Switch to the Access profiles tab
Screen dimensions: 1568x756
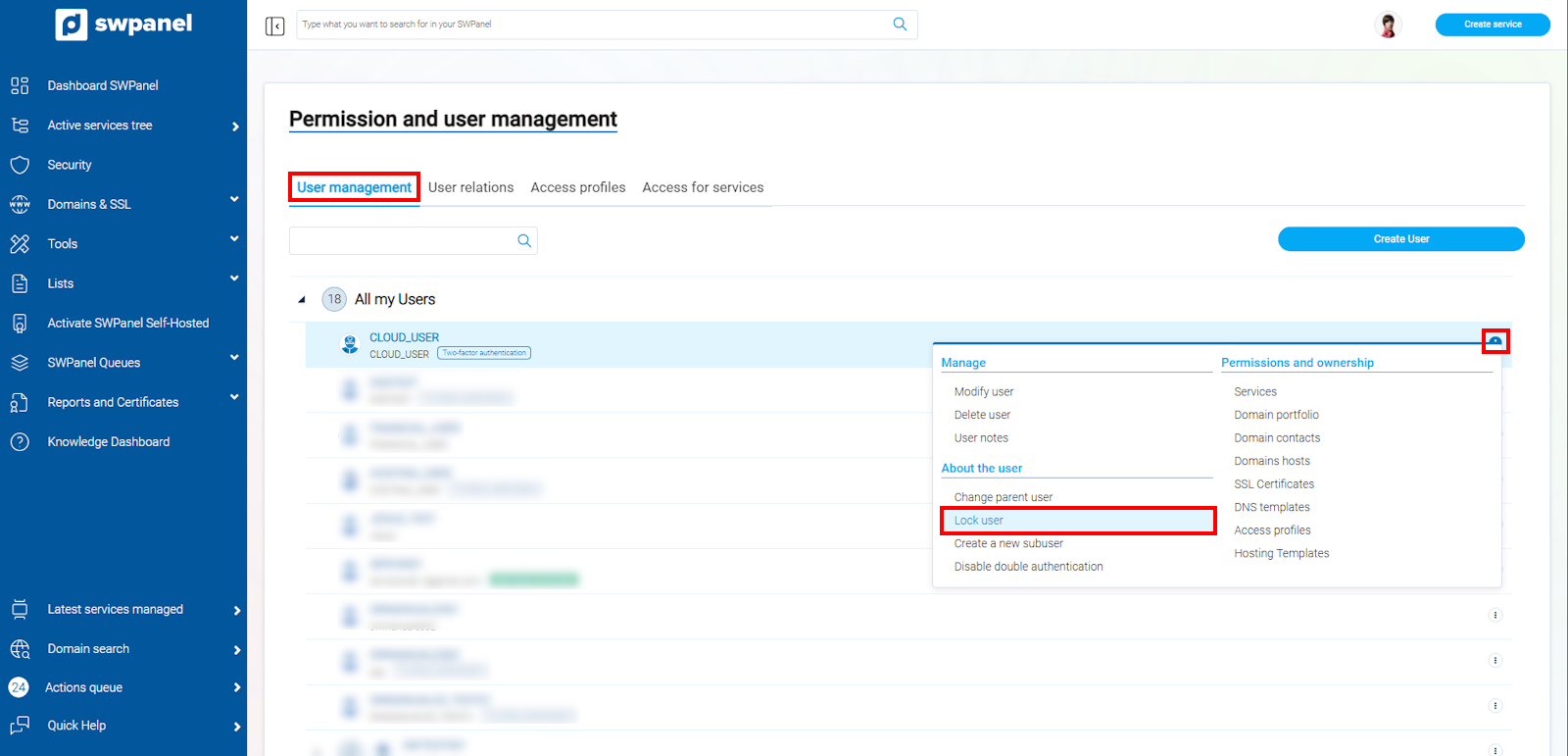(x=577, y=187)
